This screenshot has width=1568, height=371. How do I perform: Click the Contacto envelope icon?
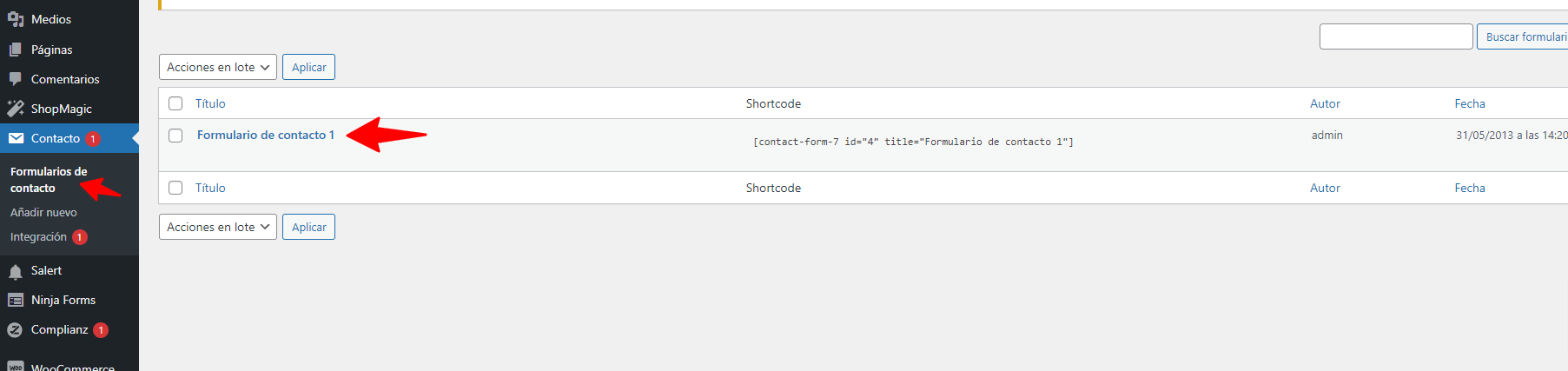click(x=16, y=138)
